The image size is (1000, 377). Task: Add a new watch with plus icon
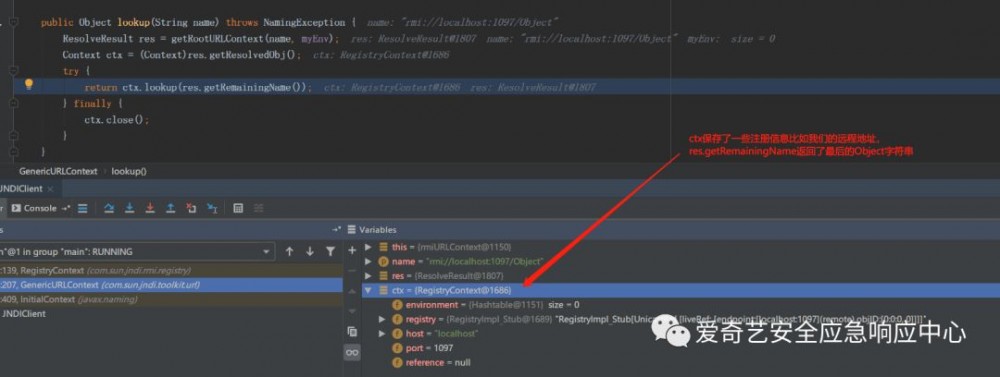pos(351,251)
